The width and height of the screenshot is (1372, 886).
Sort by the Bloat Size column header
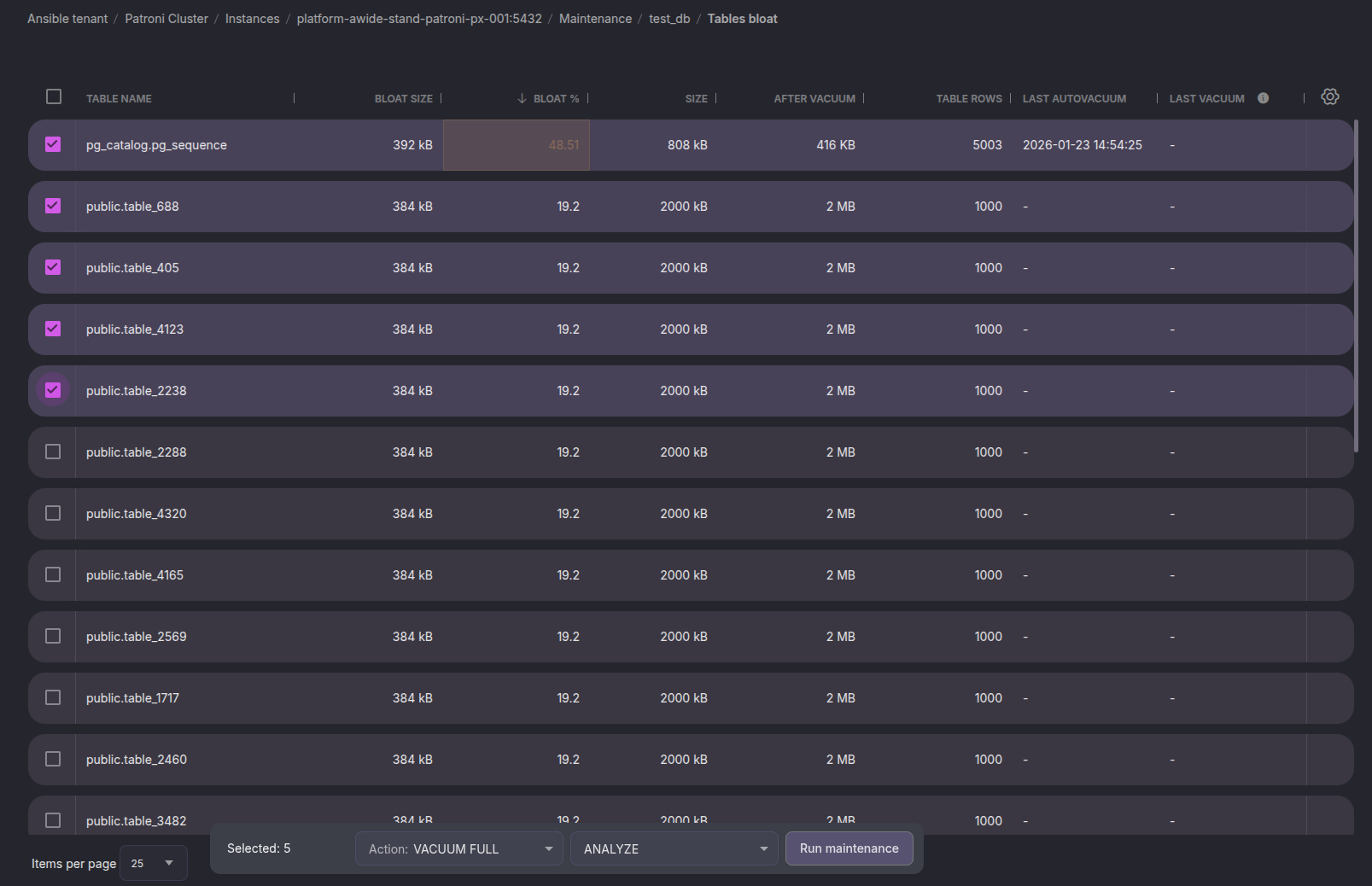coord(403,99)
